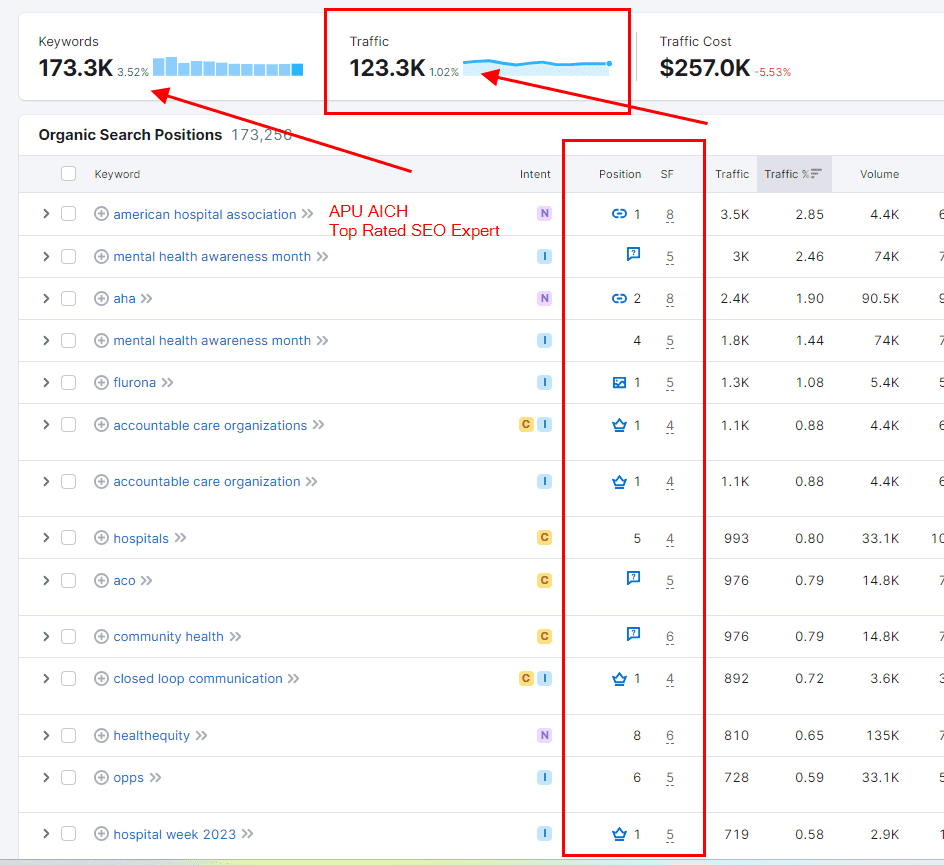Click the plus icon beside 'healthequity' keyword
Screen dimensions: 944x865
[101, 736]
